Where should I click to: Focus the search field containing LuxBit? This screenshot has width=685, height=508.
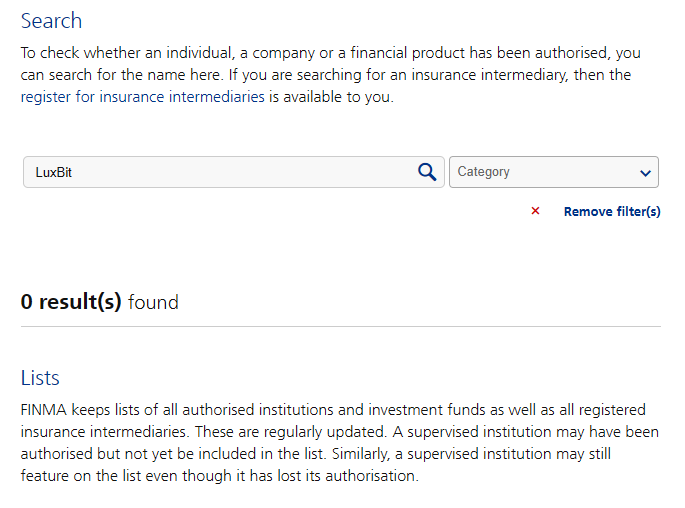pos(220,172)
